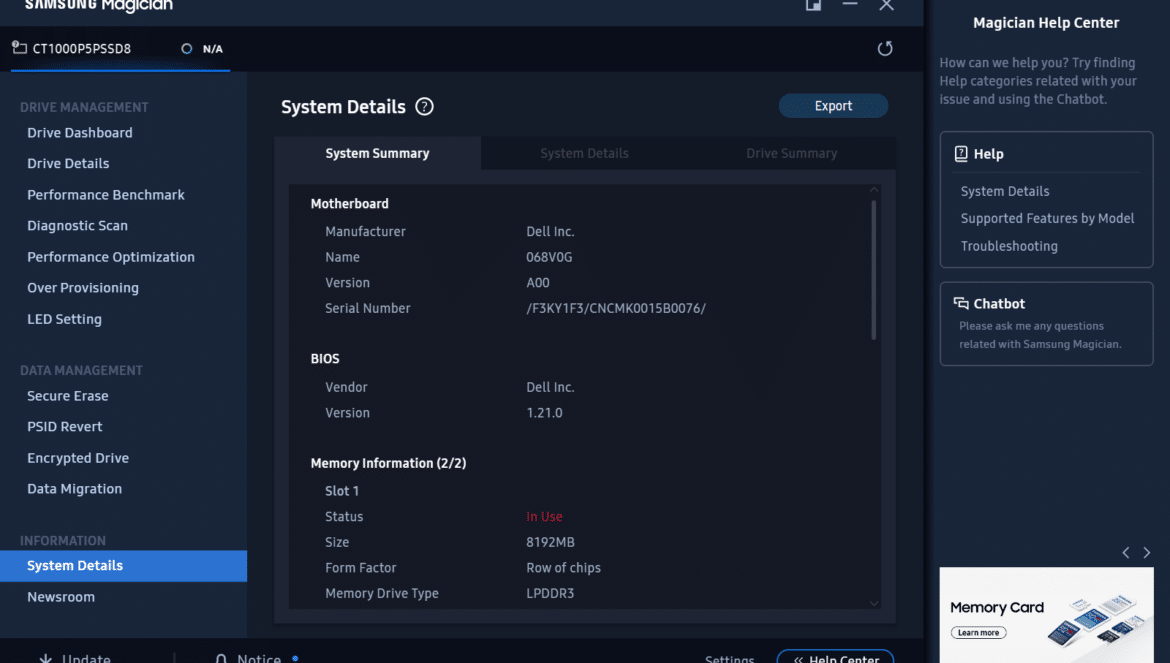Open System Details help link
1170x663 pixels.
[x=1005, y=192]
